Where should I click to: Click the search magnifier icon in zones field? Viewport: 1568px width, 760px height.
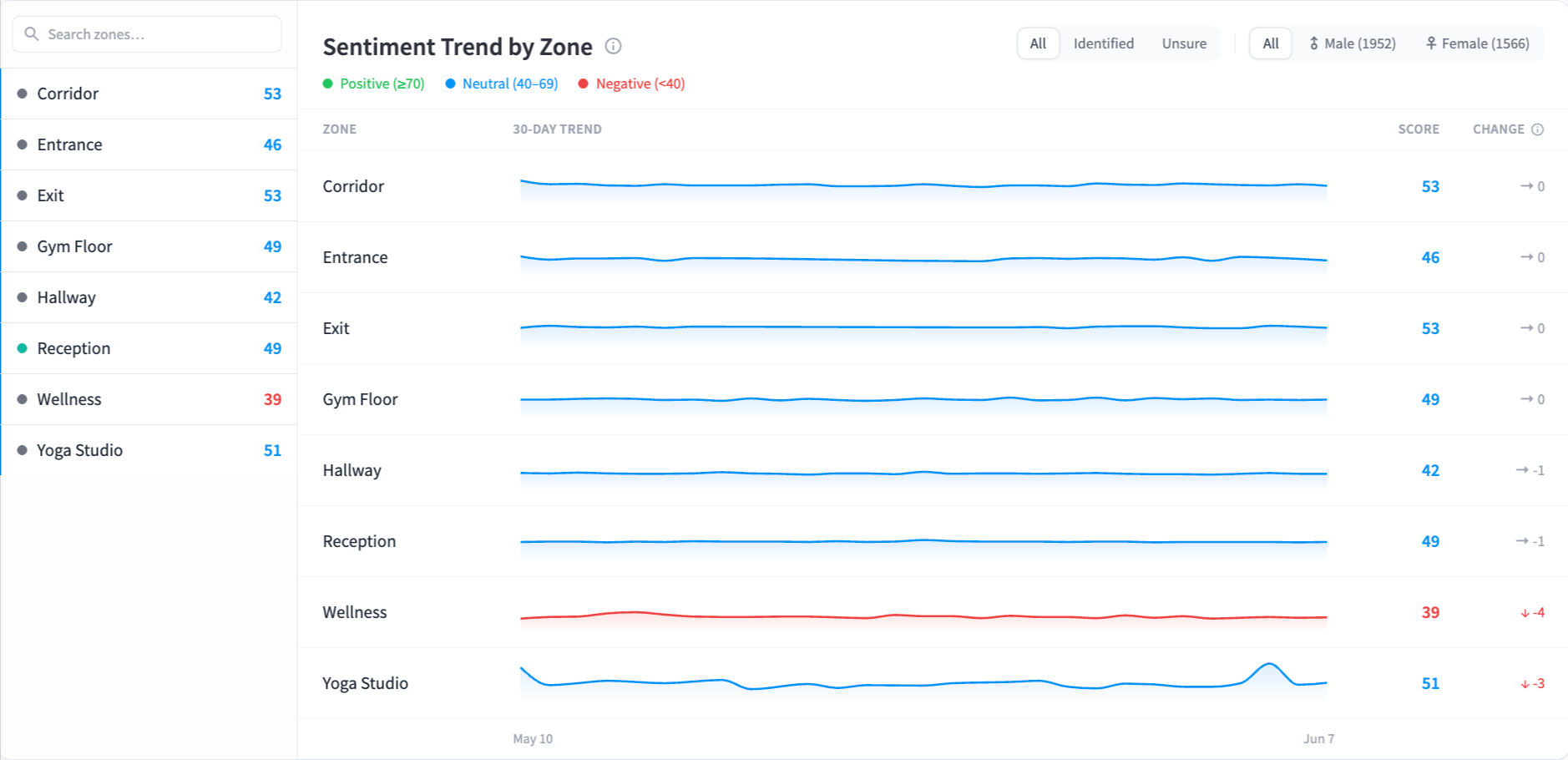[x=32, y=34]
